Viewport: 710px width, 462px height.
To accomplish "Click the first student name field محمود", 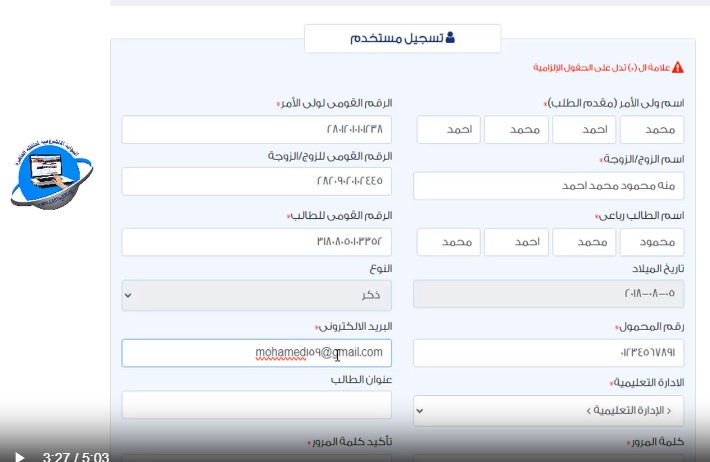I will pyautogui.click(x=652, y=242).
